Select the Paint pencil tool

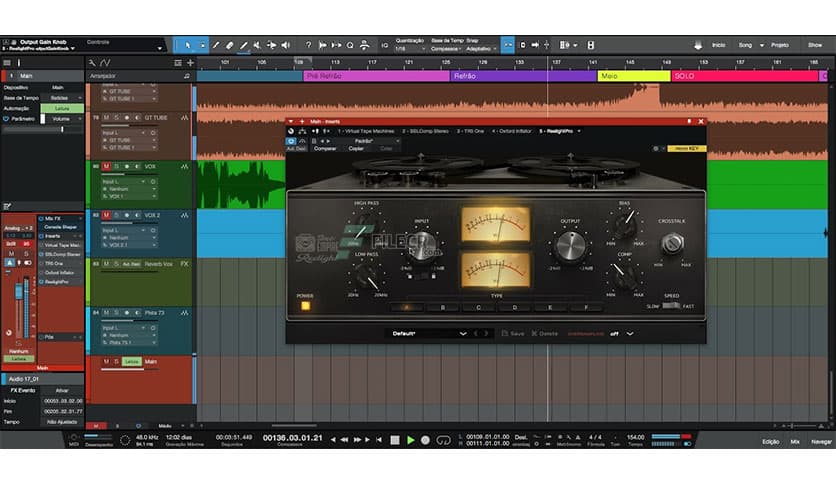[244, 45]
